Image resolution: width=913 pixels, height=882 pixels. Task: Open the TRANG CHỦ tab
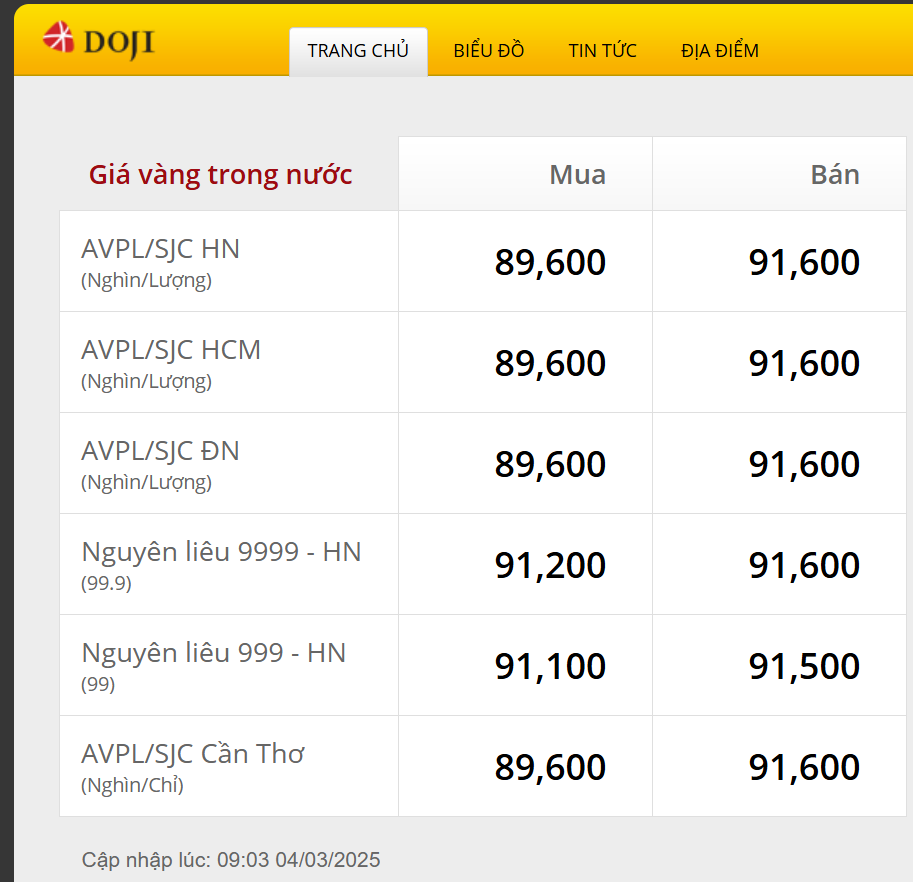pos(358,50)
